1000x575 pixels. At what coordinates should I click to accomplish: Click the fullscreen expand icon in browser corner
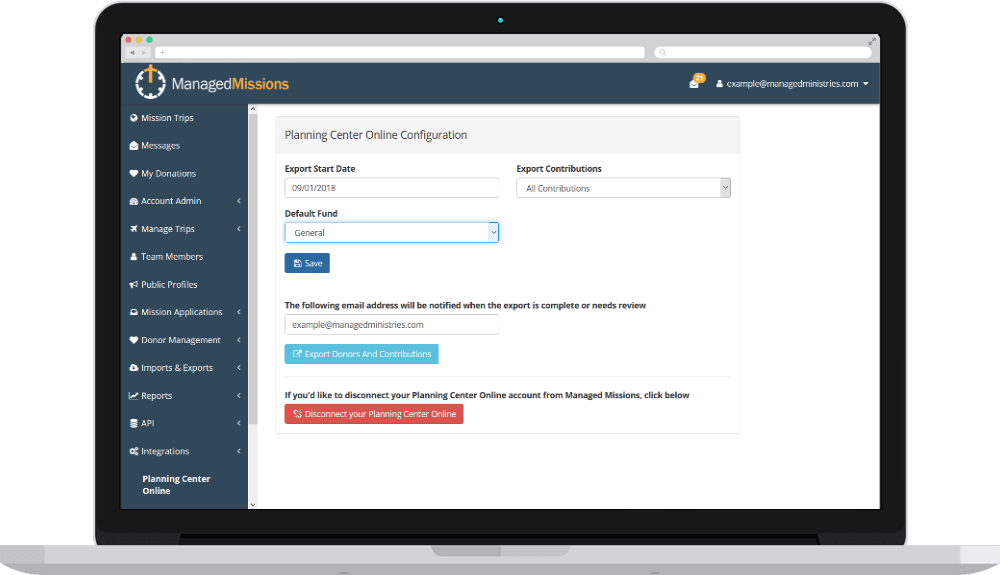(871, 41)
